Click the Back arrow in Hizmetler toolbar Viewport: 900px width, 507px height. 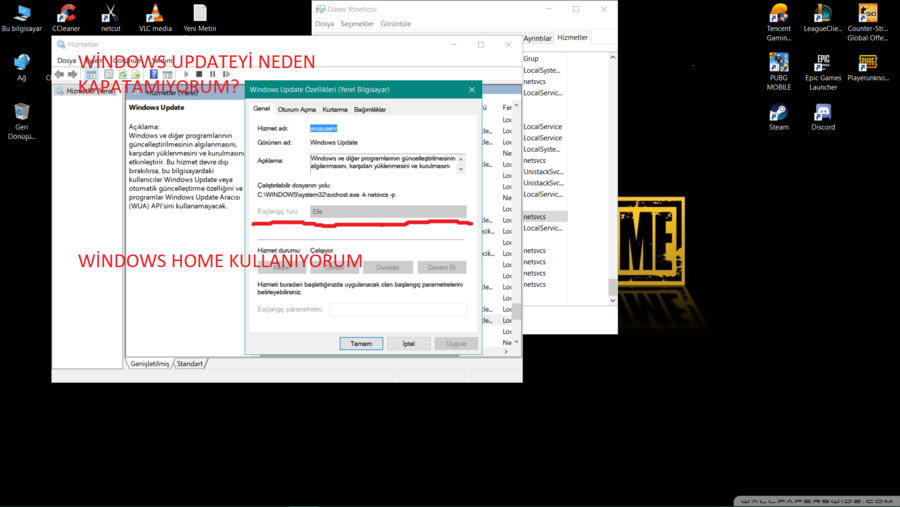[59, 74]
